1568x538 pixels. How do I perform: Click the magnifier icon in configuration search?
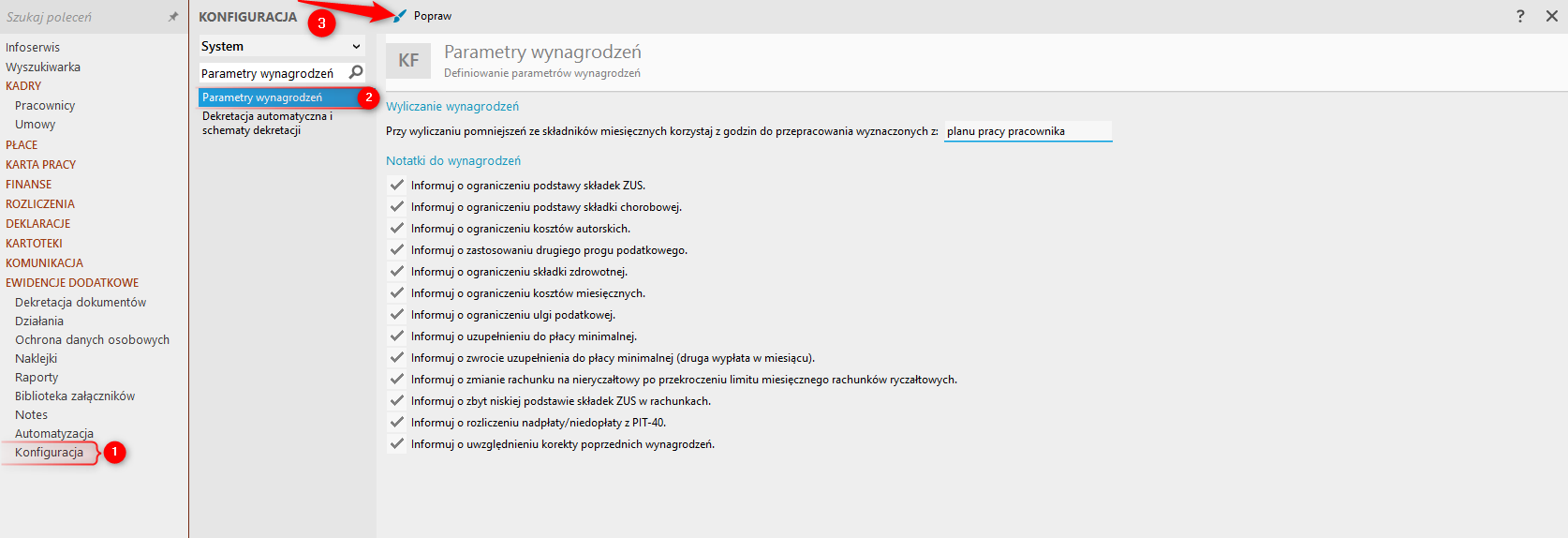356,72
